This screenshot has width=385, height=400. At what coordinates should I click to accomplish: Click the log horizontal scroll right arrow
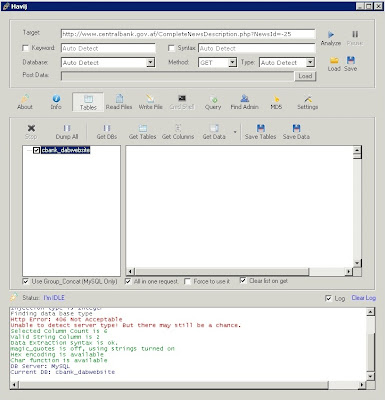tap(362, 385)
